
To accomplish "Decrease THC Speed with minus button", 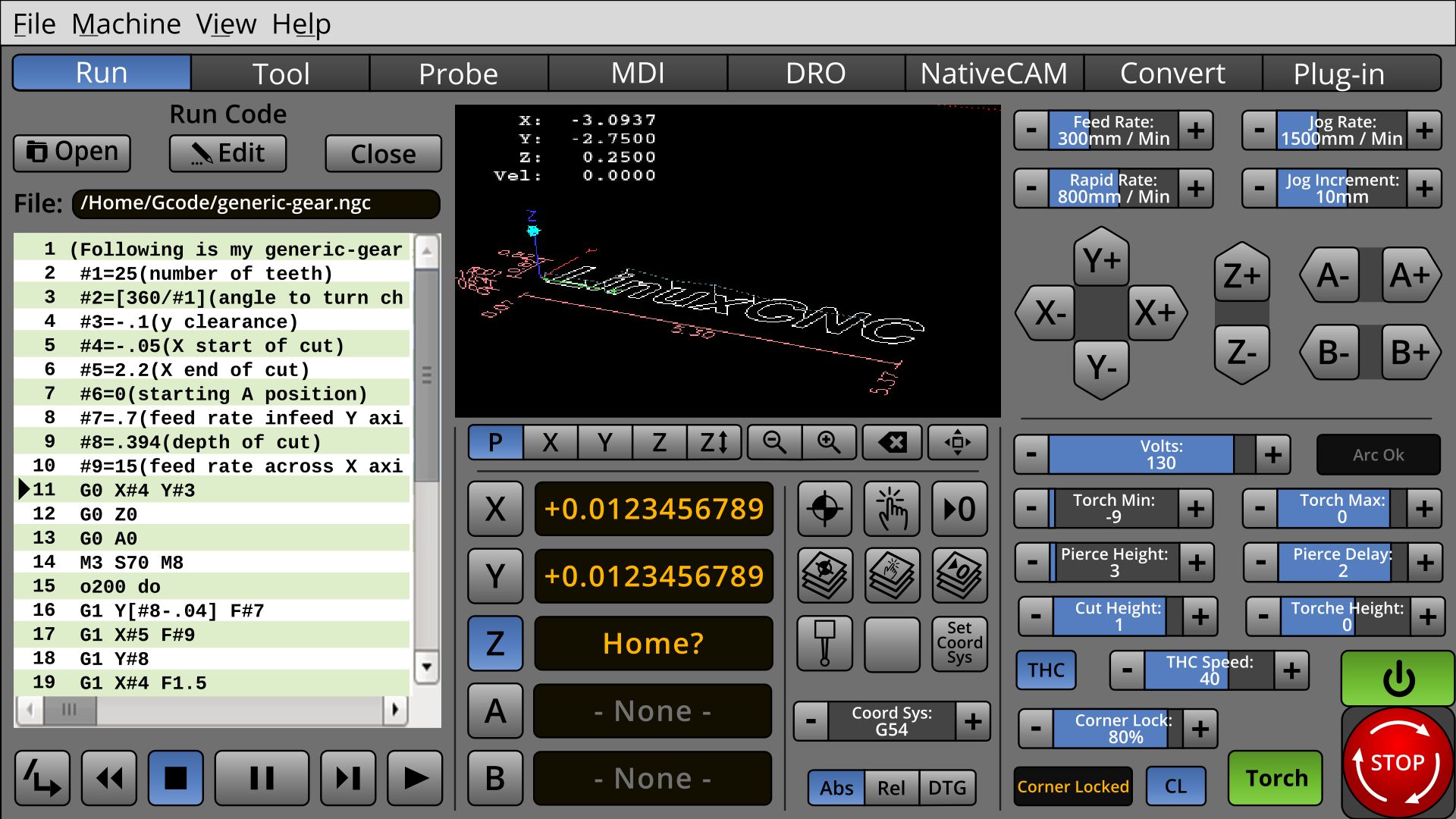I will 1128,670.
